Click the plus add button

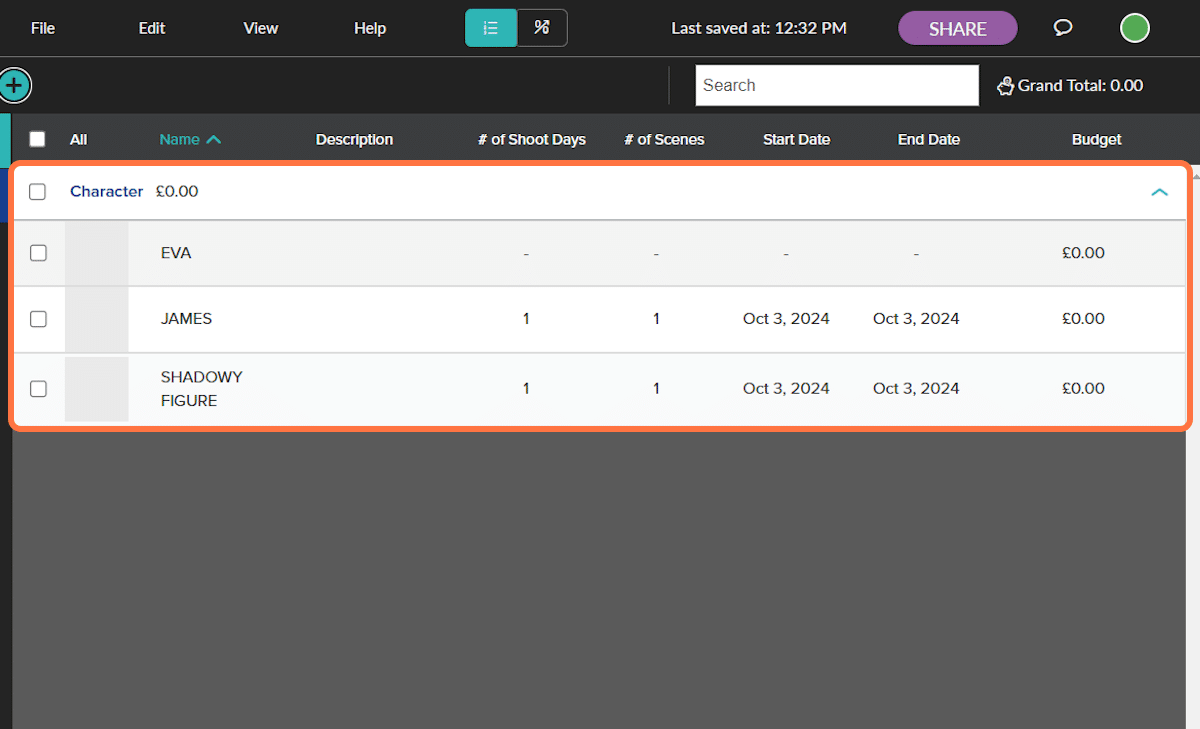point(14,86)
